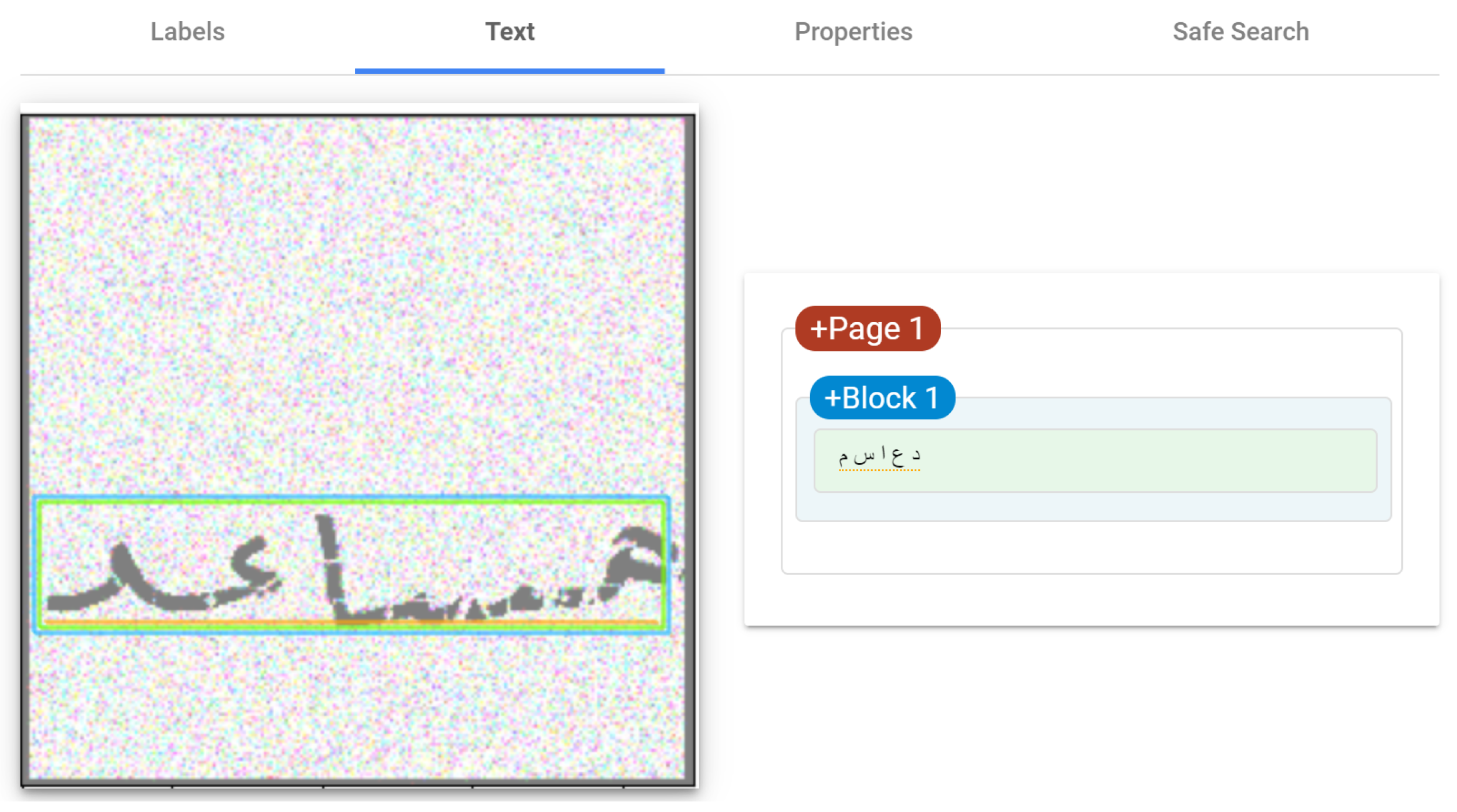
Task: Expand the +Page 1 badge
Action: (x=867, y=329)
